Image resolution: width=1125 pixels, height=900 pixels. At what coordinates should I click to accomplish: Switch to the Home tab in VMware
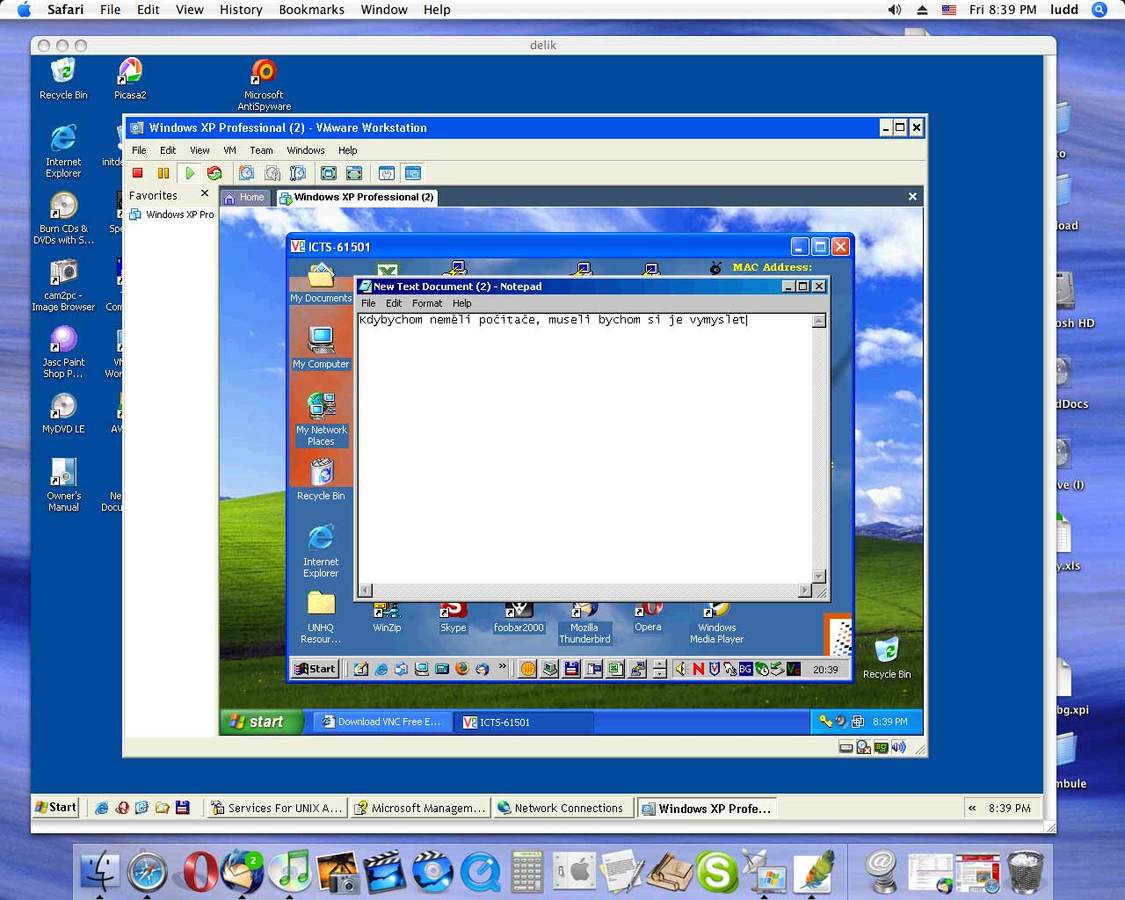pyautogui.click(x=245, y=197)
